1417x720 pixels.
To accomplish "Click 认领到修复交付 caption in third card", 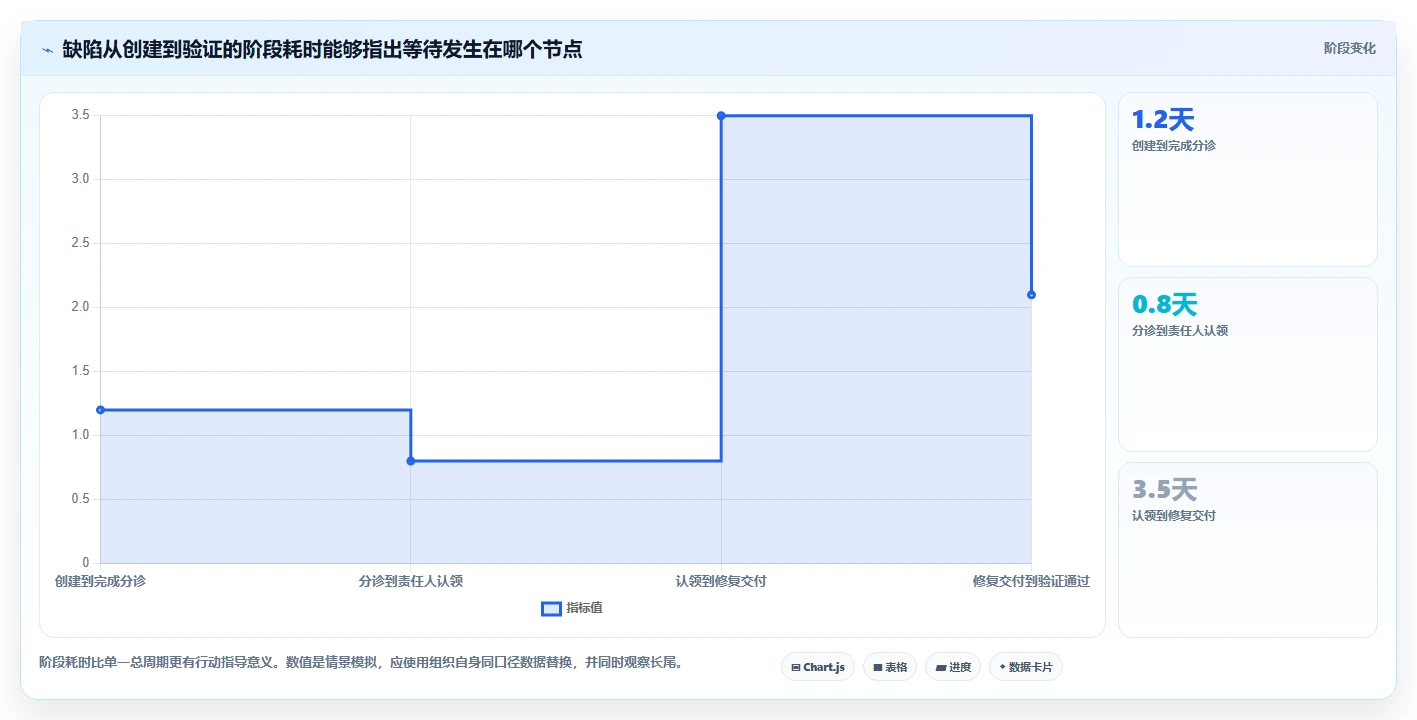I will 1173,516.
